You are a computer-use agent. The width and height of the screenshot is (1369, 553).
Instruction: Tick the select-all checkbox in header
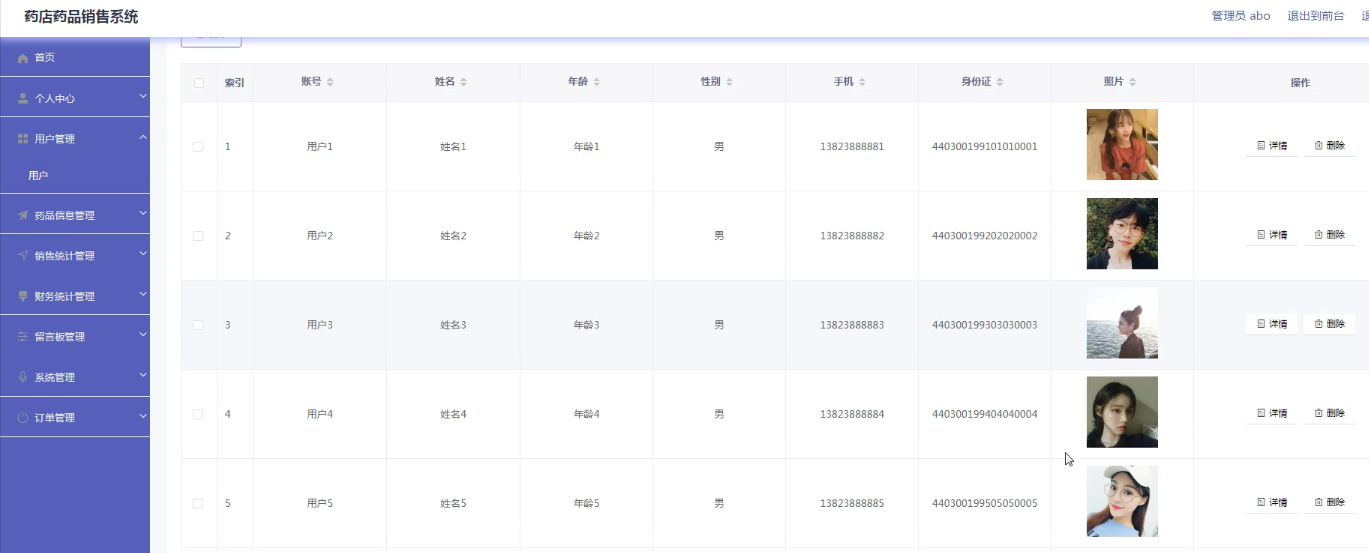tap(198, 83)
